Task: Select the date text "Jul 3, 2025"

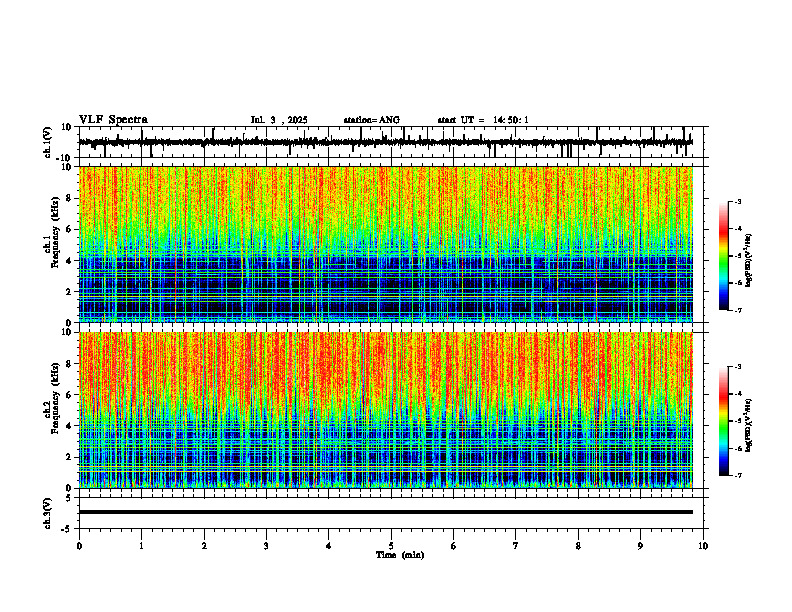Action: [279, 120]
